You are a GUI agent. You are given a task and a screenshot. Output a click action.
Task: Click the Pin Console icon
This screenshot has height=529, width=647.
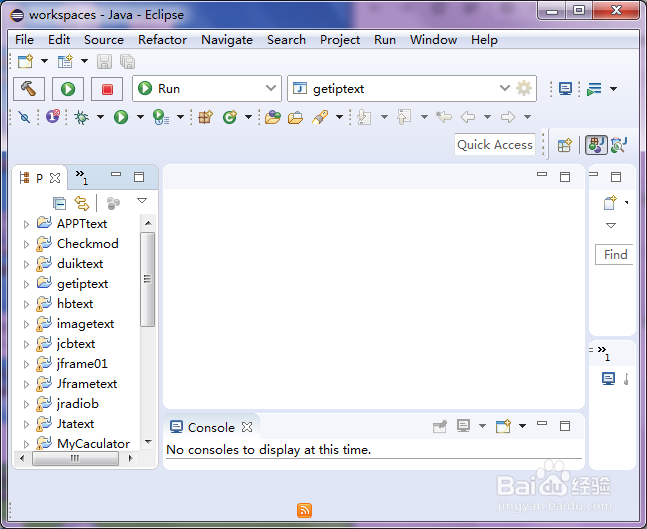click(440, 426)
